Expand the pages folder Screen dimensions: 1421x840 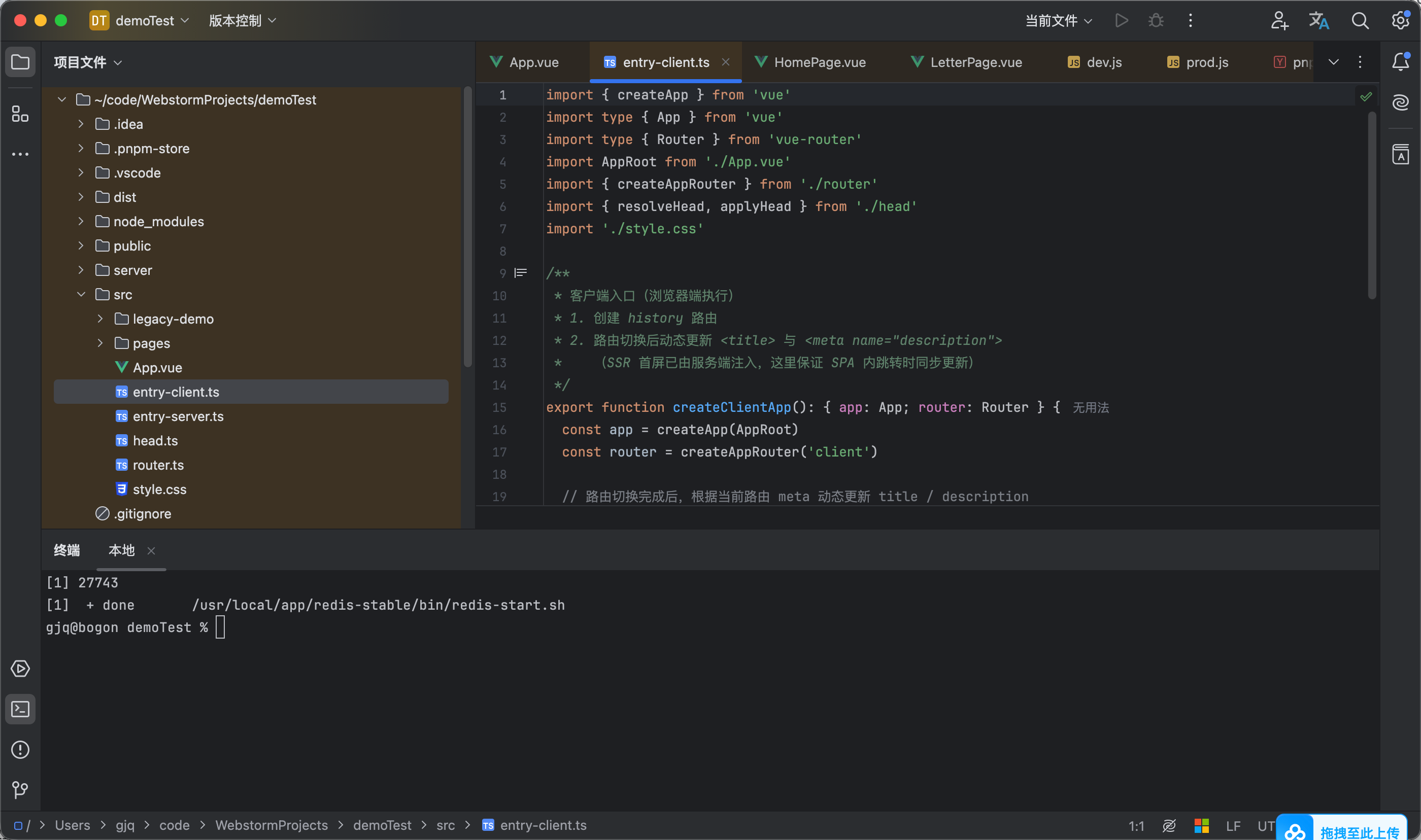[100, 343]
